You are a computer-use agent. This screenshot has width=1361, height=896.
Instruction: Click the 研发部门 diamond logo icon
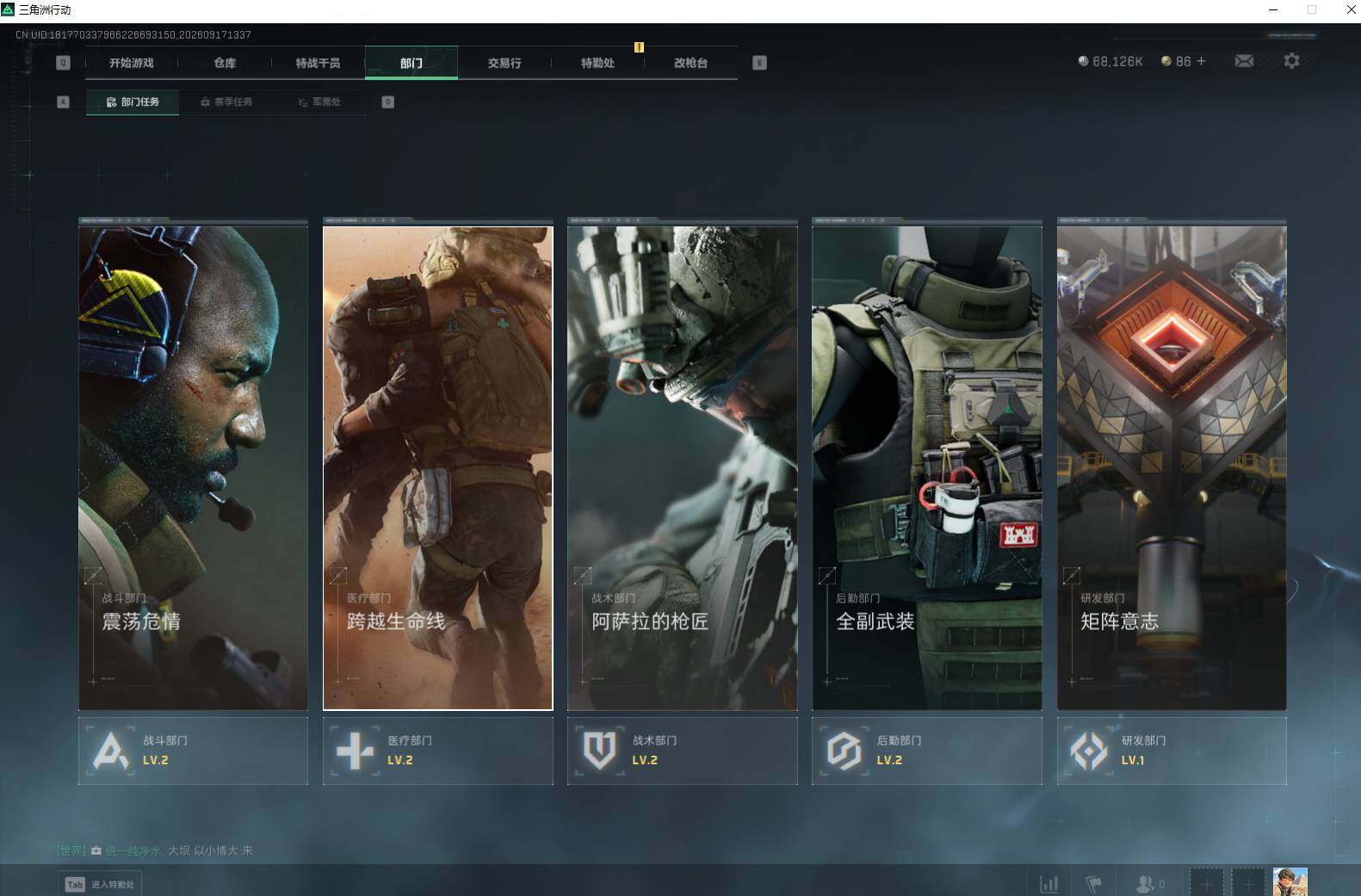click(1089, 751)
